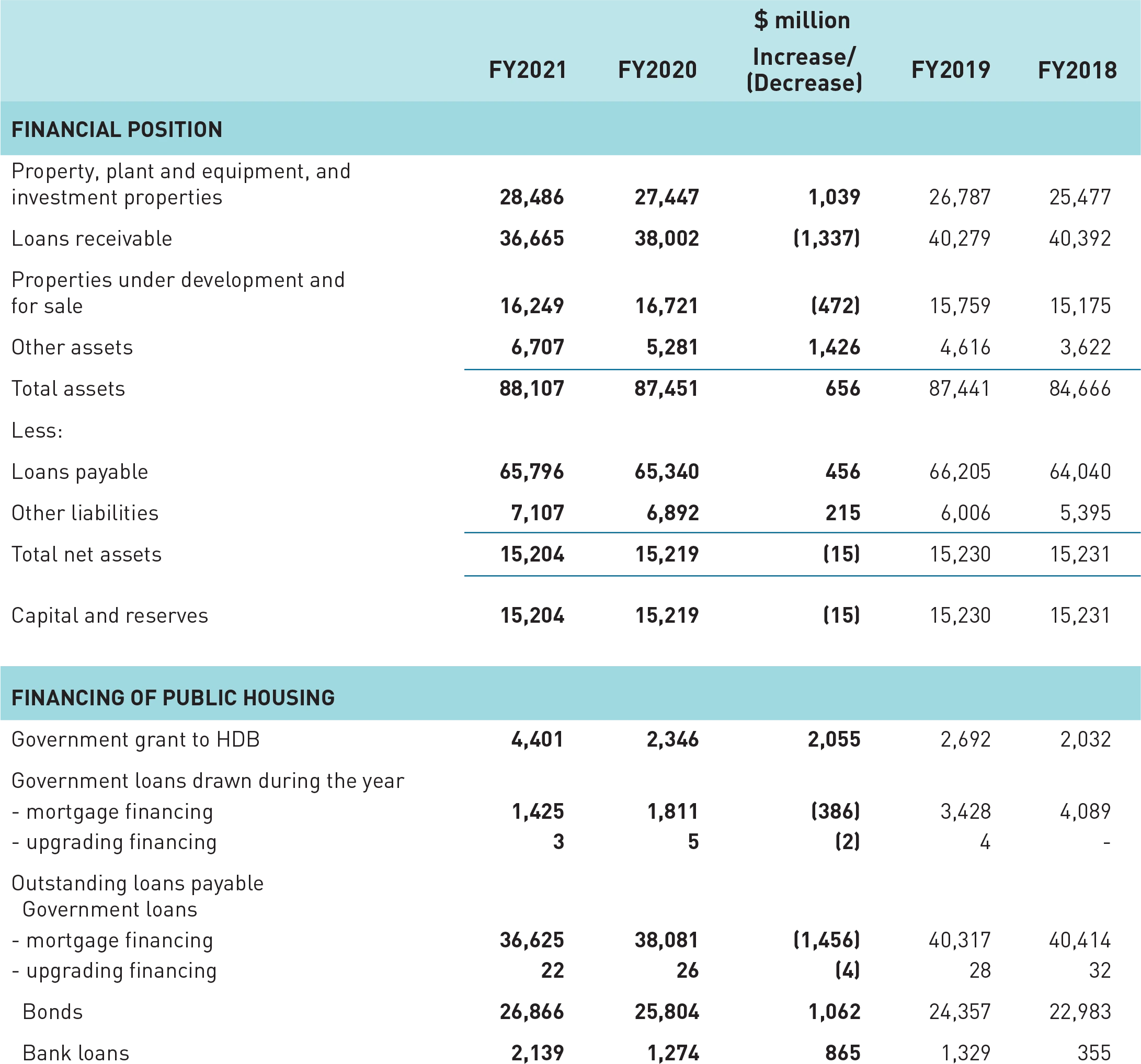Select the FY2020 column header
1141x1064 pixels.
pos(657,70)
